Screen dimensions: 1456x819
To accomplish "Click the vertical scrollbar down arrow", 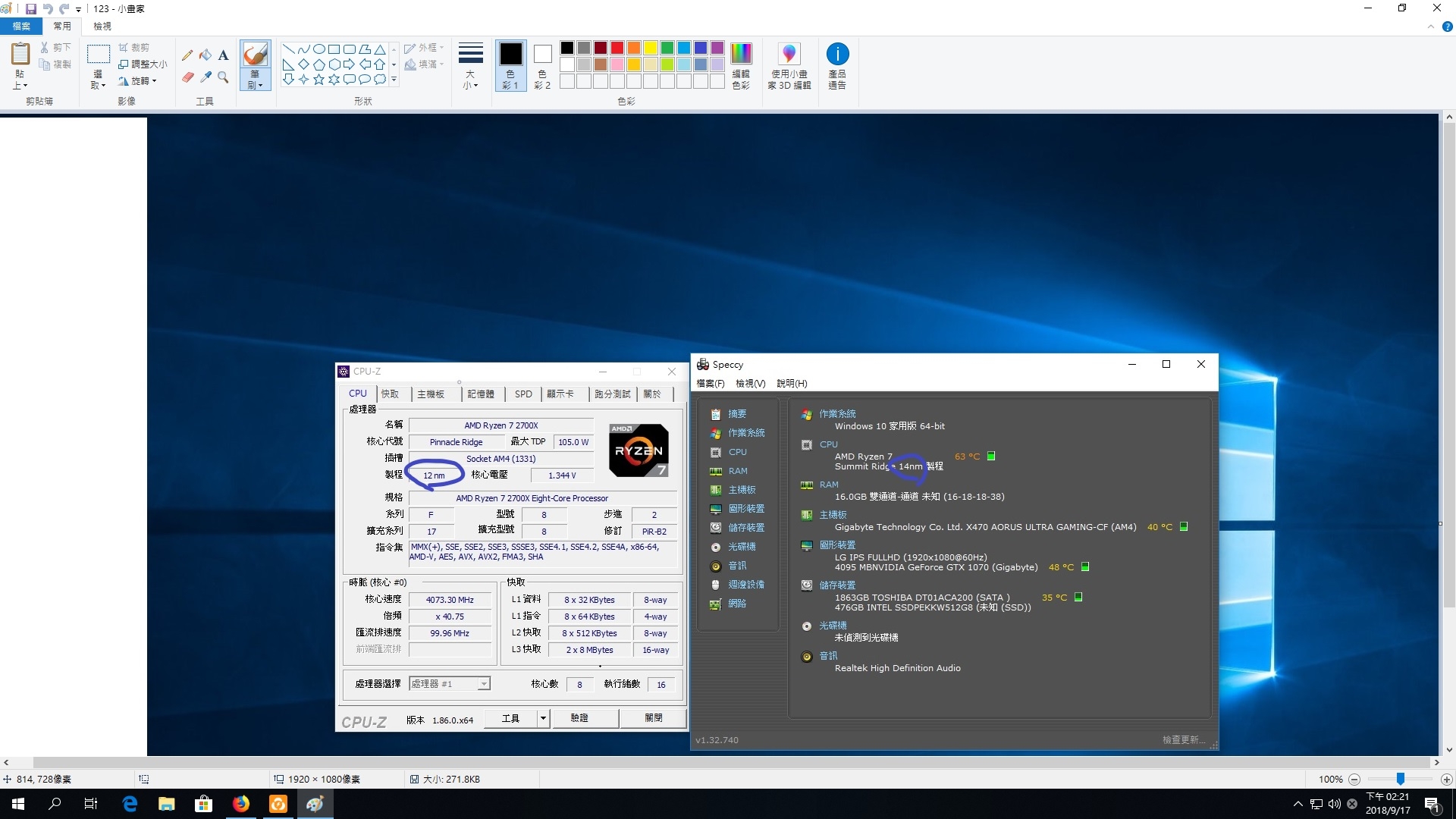I will (x=1449, y=750).
